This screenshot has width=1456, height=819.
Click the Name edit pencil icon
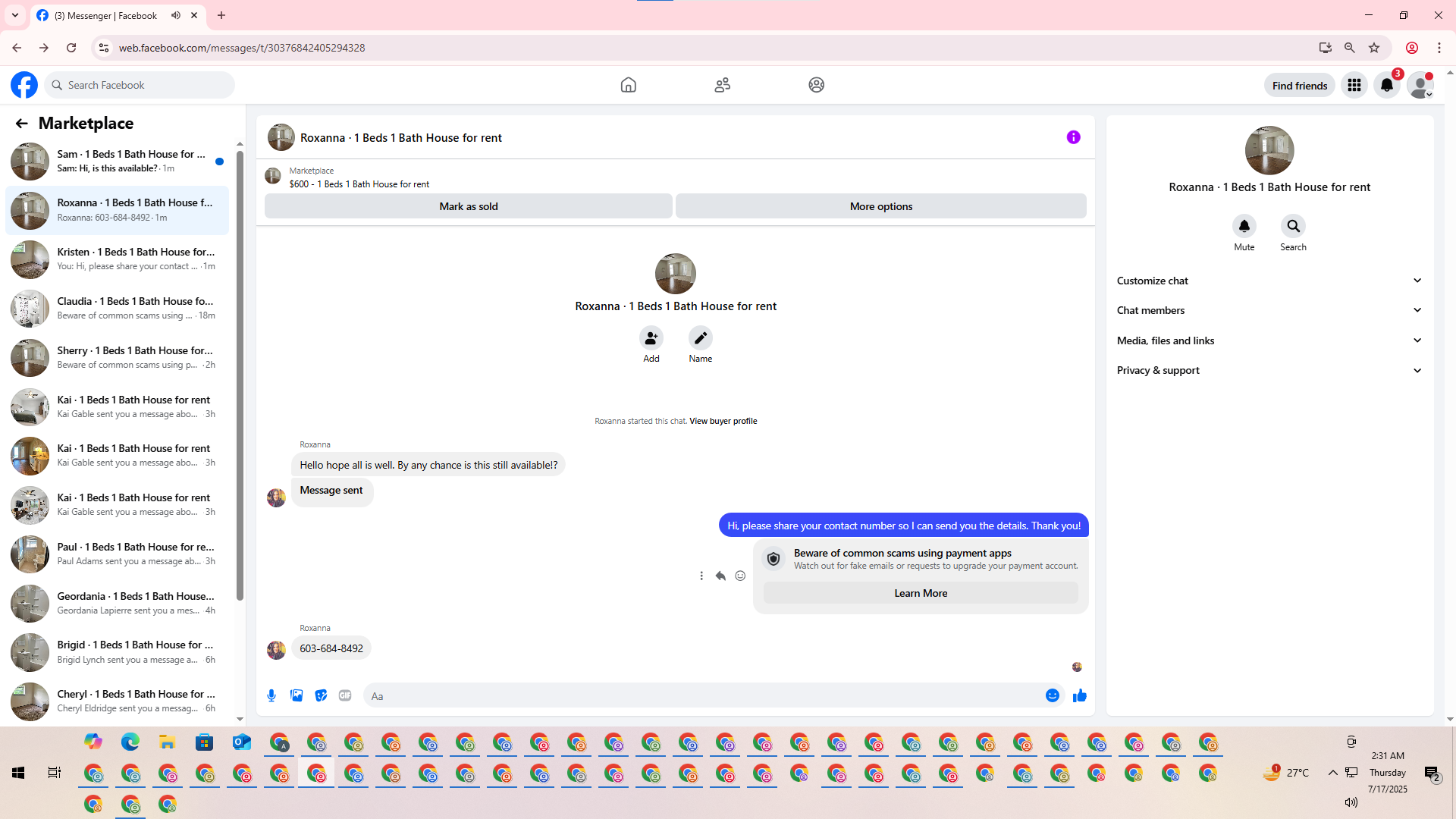click(x=701, y=338)
